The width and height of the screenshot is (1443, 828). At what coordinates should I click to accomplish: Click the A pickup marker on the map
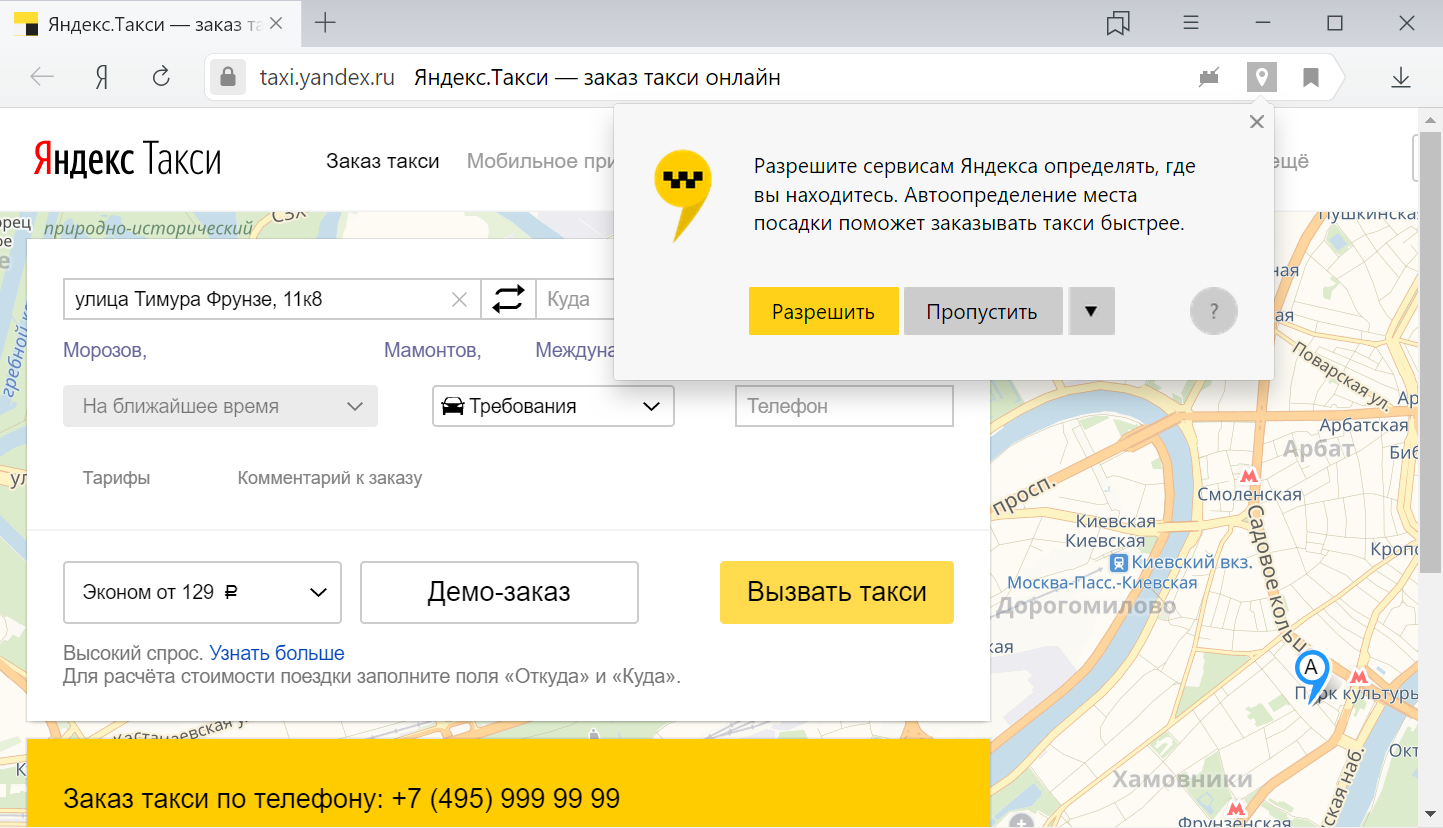click(x=1311, y=676)
